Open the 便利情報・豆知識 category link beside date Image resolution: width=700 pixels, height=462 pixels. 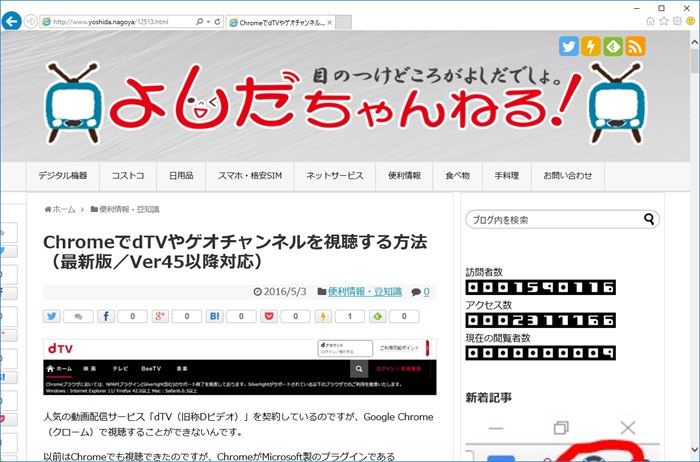pos(365,292)
